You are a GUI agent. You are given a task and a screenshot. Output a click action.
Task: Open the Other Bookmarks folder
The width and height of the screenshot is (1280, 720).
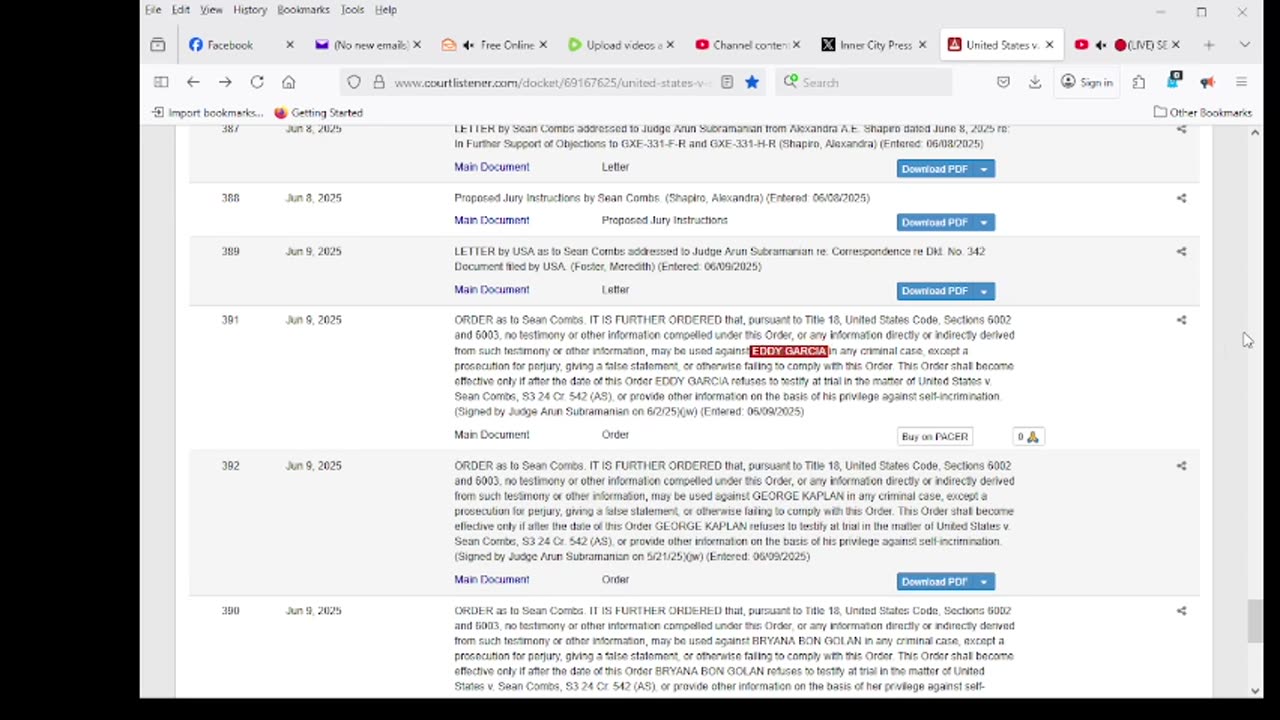(1201, 113)
